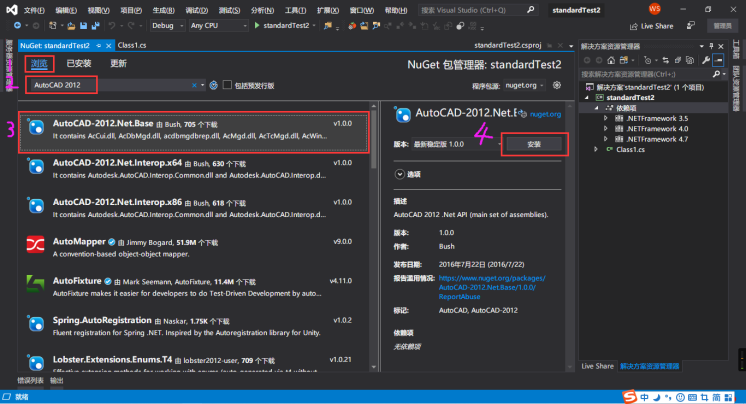Viewport: 746px width, 404px height.
Task: Open the Debug configuration dropdown
Action: [167, 26]
